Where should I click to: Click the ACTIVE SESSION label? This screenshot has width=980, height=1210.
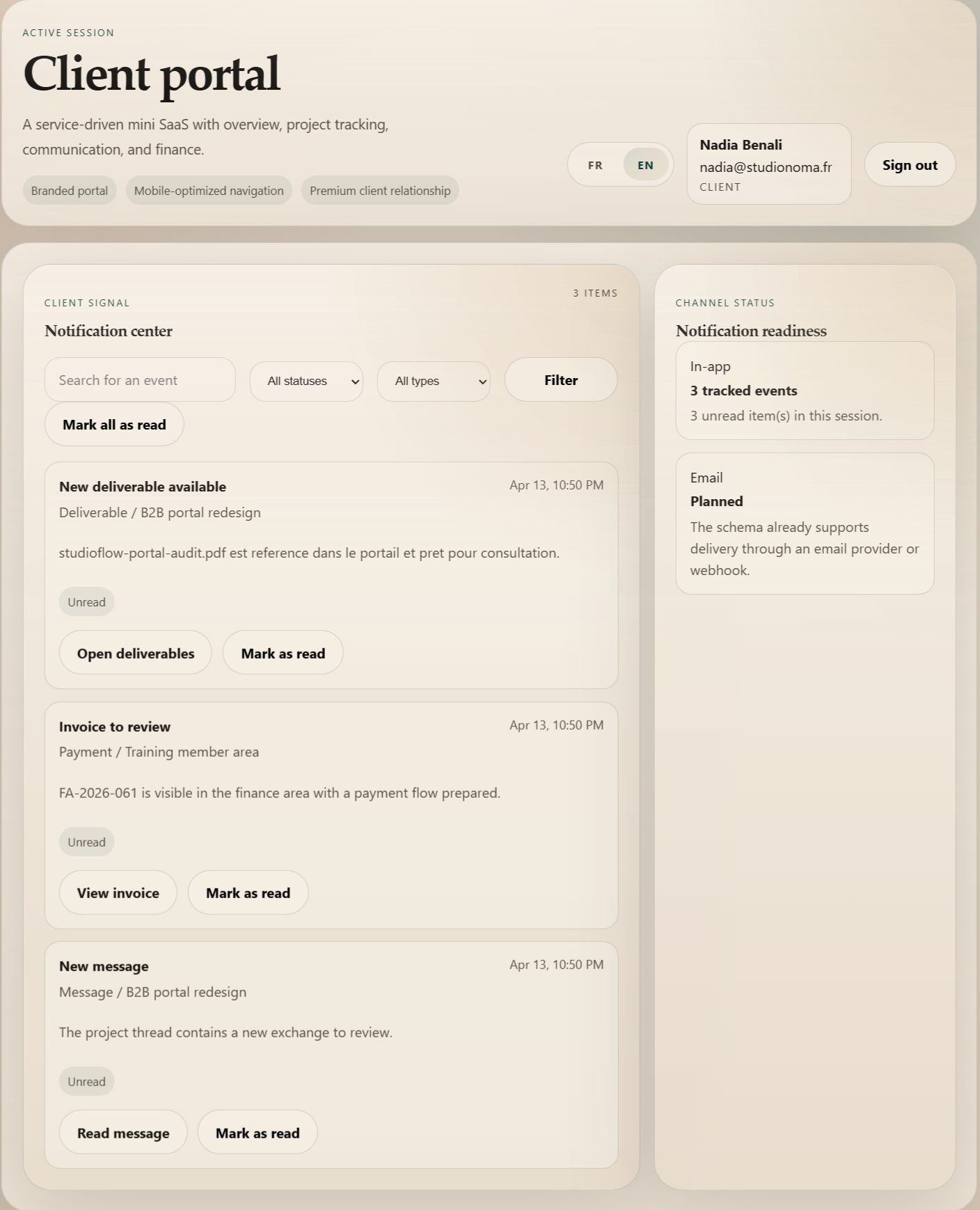[68, 33]
